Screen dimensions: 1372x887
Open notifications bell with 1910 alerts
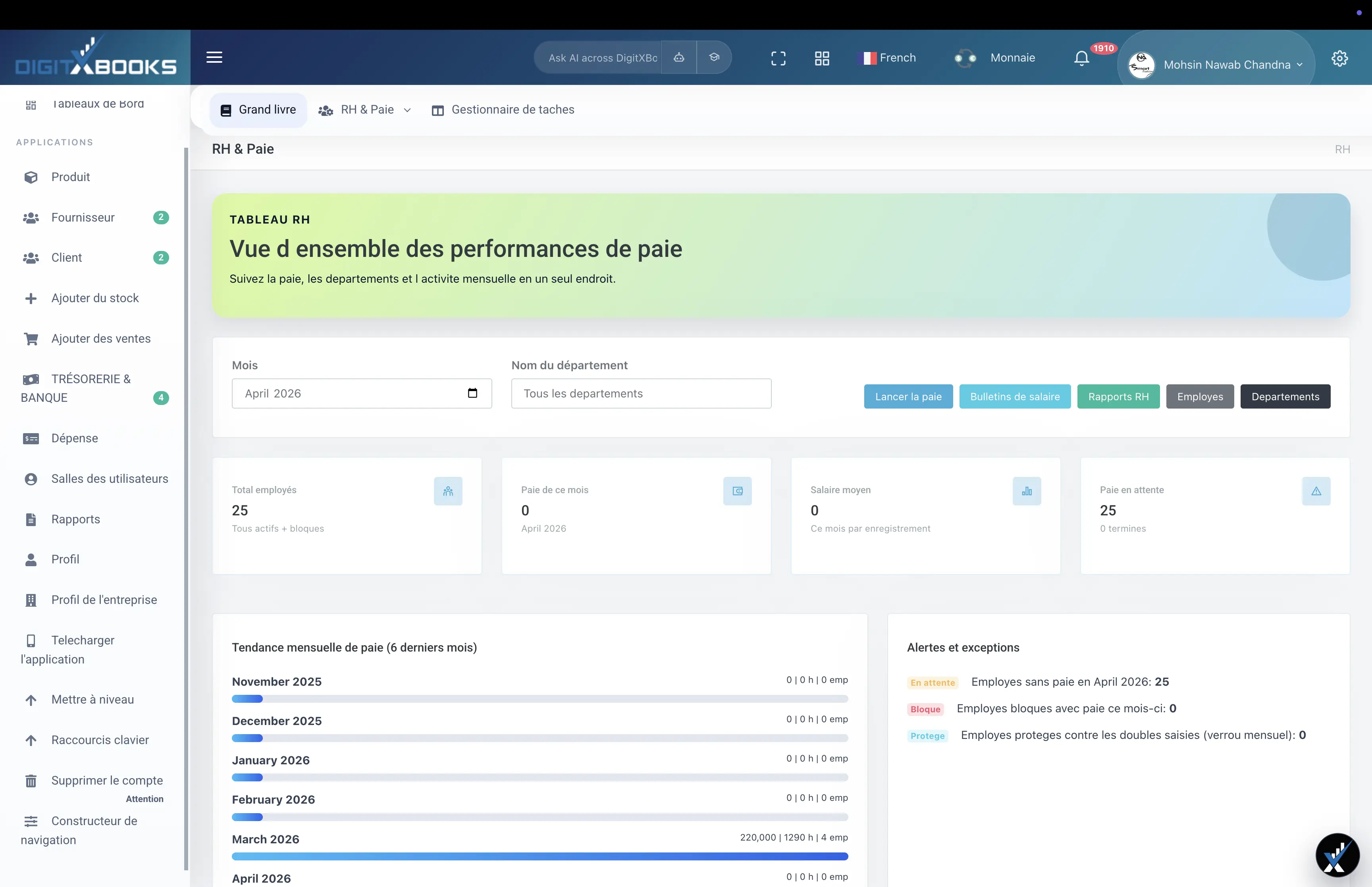click(x=1081, y=58)
